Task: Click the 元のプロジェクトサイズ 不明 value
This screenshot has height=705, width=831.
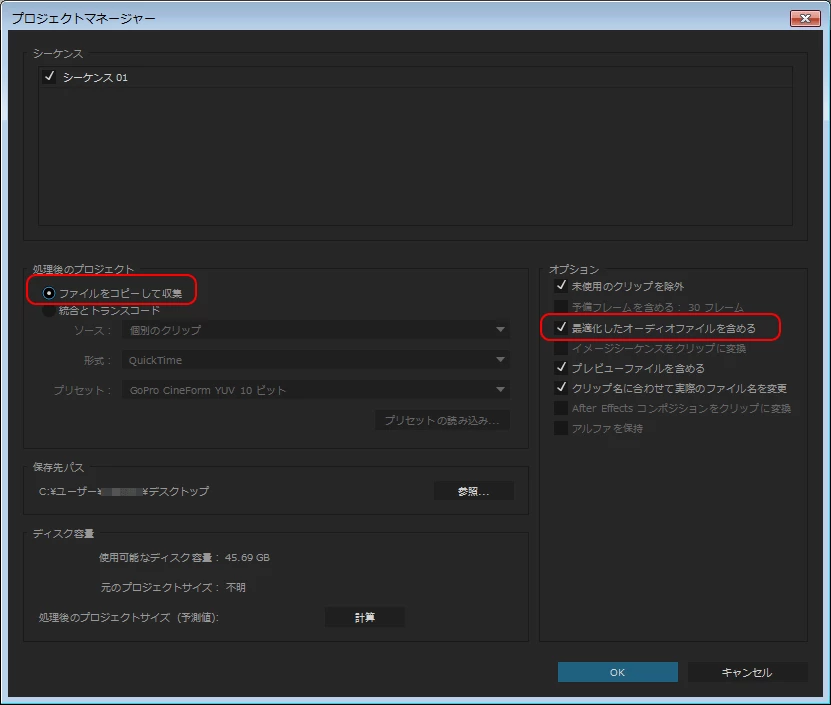Action: 236,587
